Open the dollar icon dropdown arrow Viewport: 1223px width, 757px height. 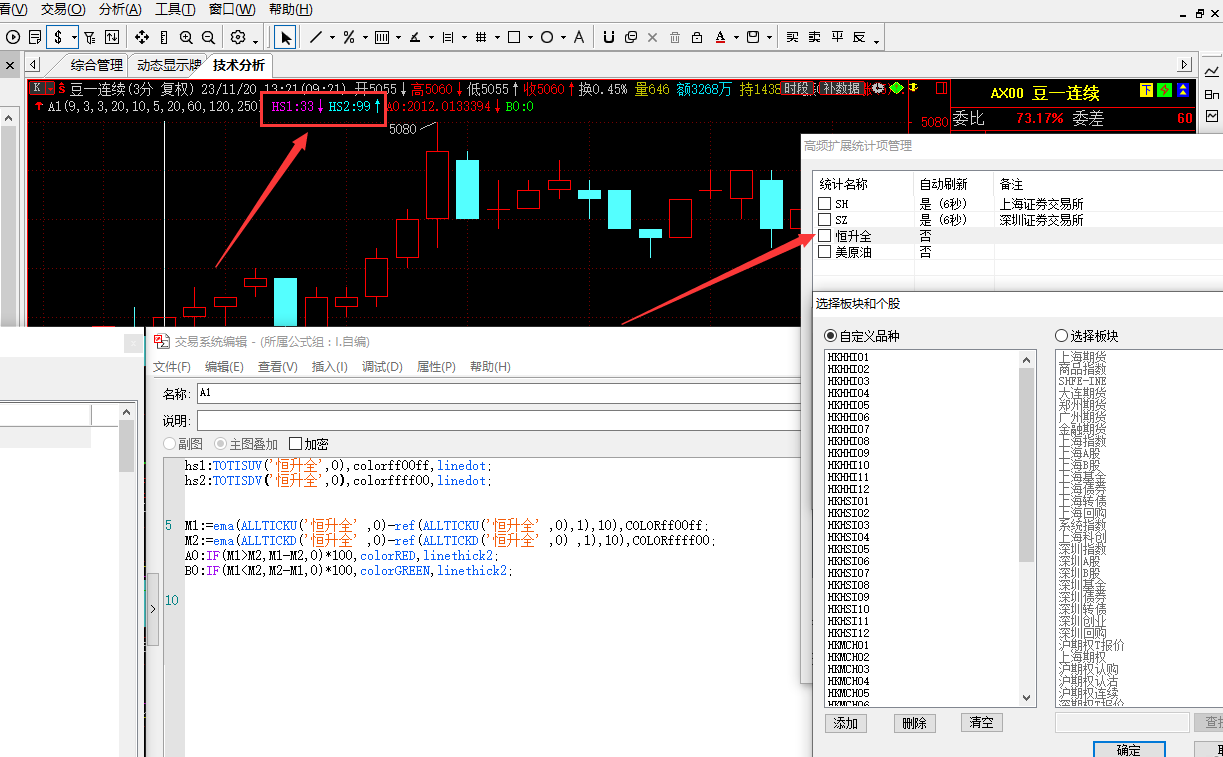74,37
